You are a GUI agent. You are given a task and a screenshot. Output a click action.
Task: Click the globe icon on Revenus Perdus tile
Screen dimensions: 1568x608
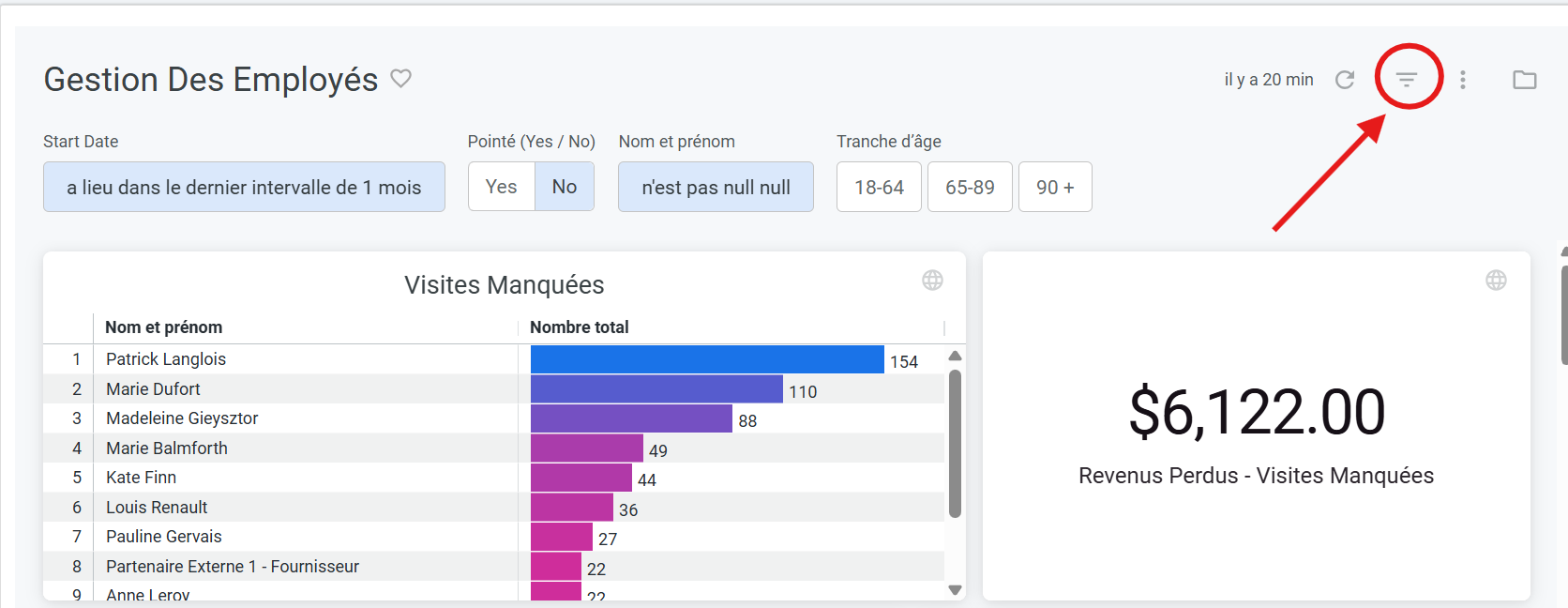click(1496, 281)
